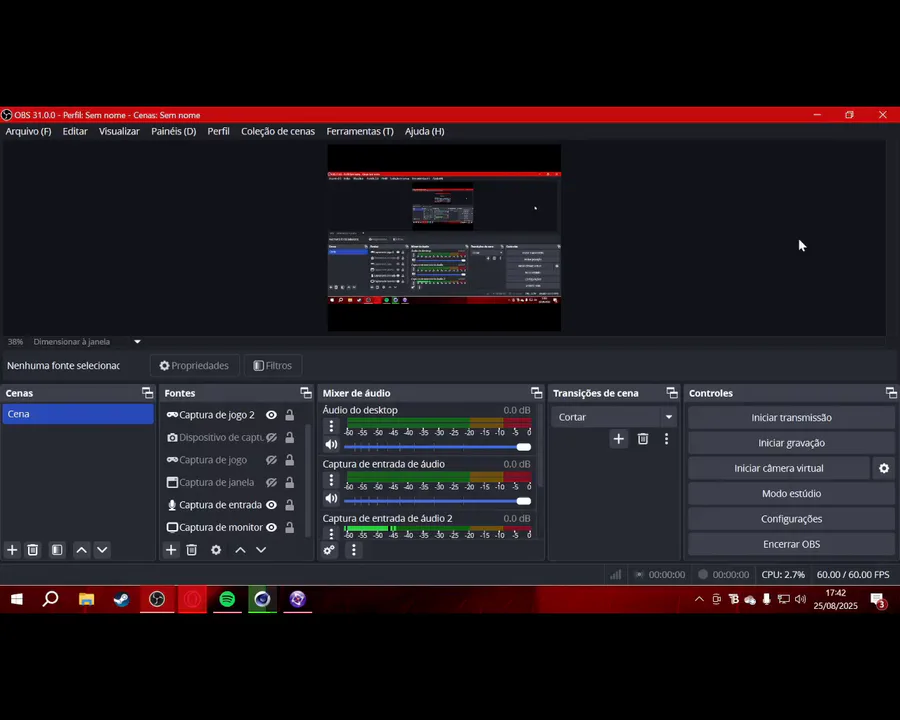Pop out the Cenas dock panel

tap(148, 393)
